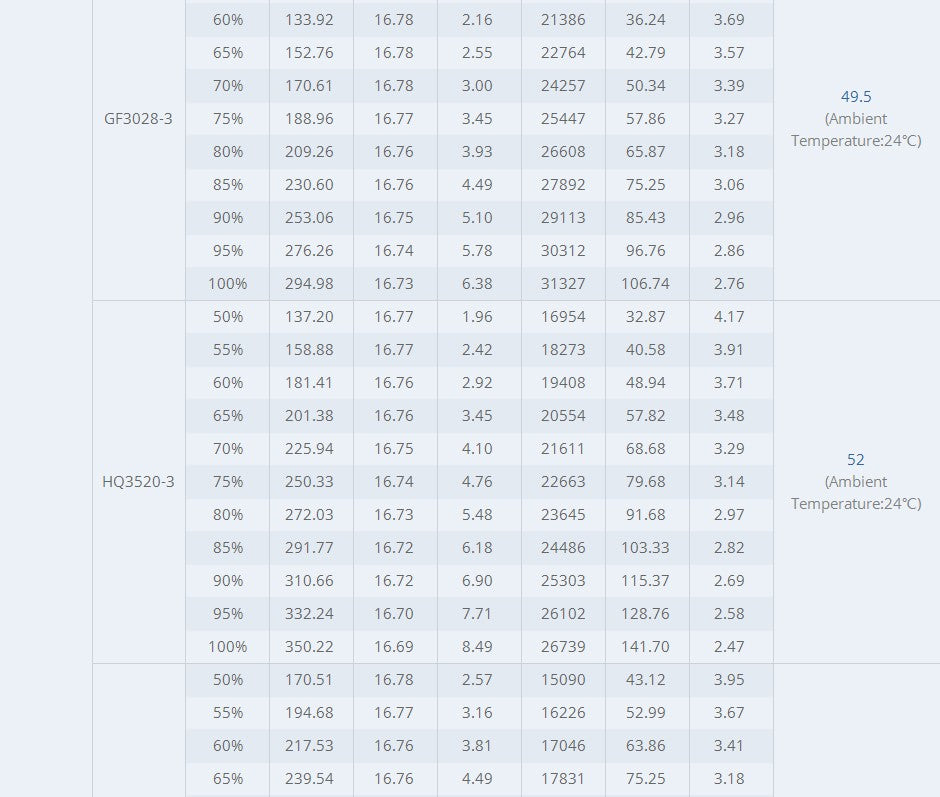Click the 106.74 cell

point(647,284)
